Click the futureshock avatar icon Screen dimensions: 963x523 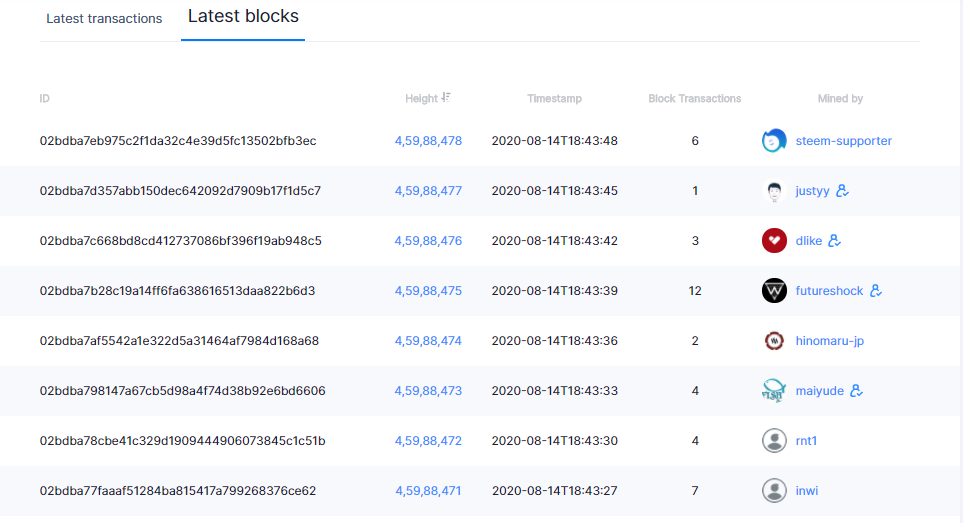click(774, 291)
